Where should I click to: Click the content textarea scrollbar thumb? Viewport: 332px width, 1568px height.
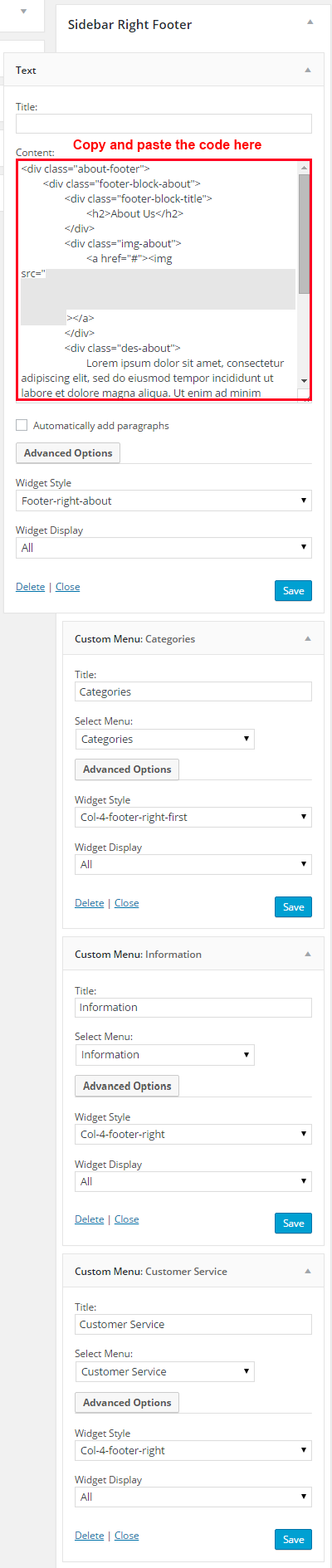pos(304,234)
